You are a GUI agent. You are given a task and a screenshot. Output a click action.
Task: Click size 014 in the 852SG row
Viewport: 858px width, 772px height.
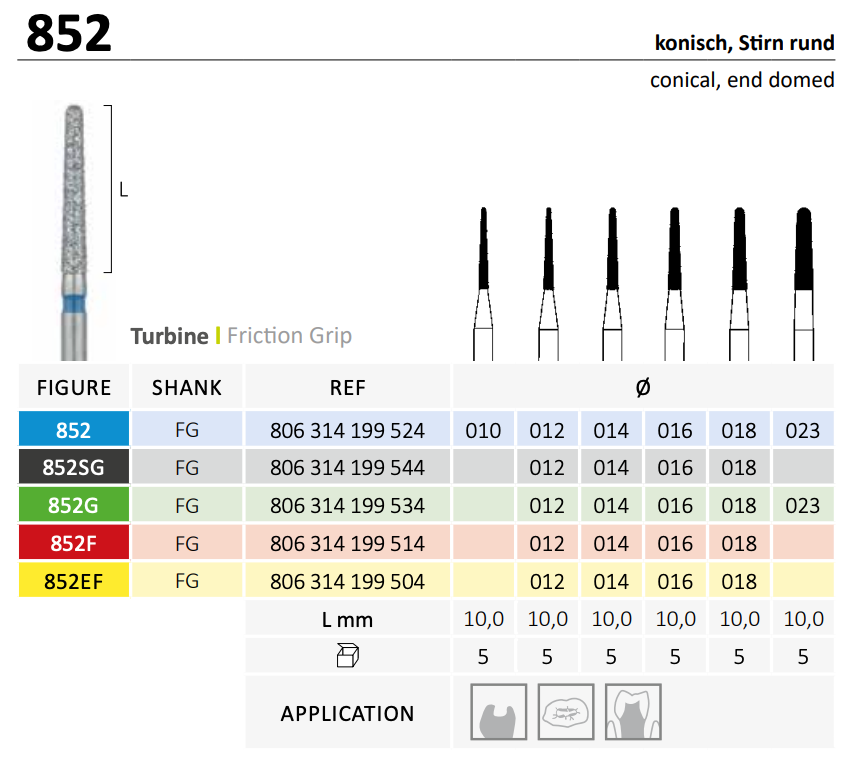tap(611, 467)
